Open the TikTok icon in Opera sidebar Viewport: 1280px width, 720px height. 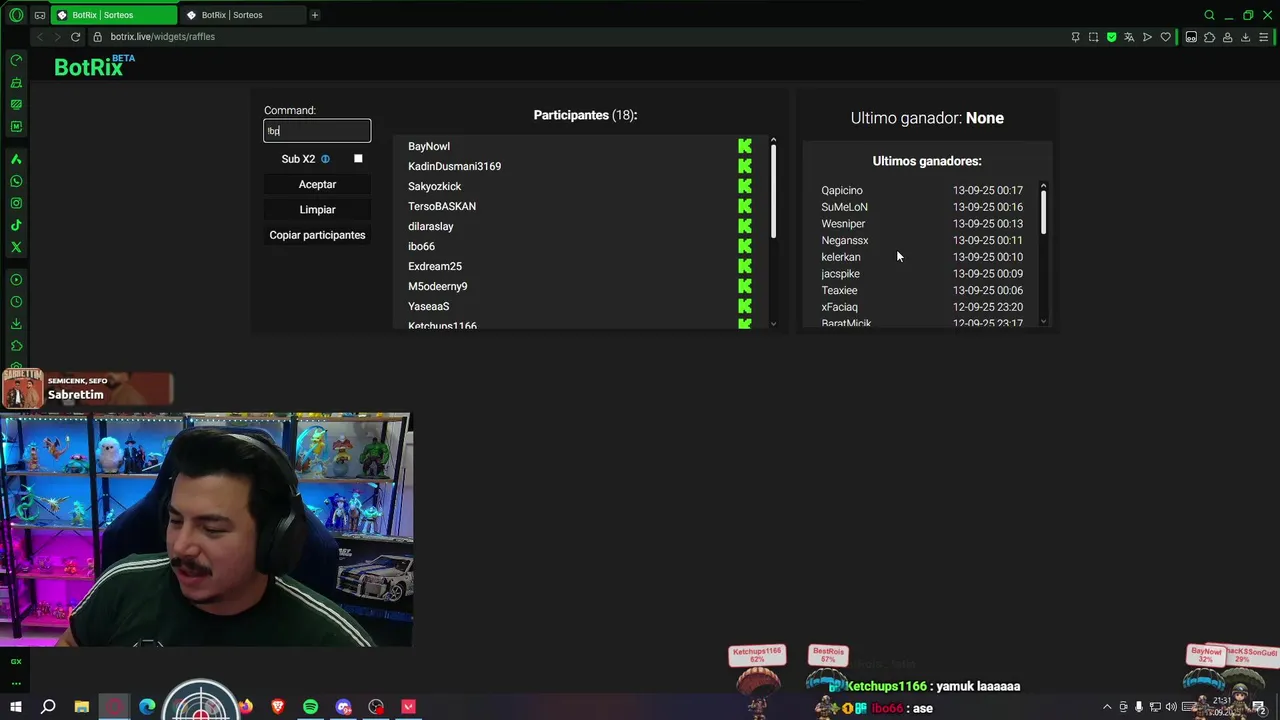(16, 225)
